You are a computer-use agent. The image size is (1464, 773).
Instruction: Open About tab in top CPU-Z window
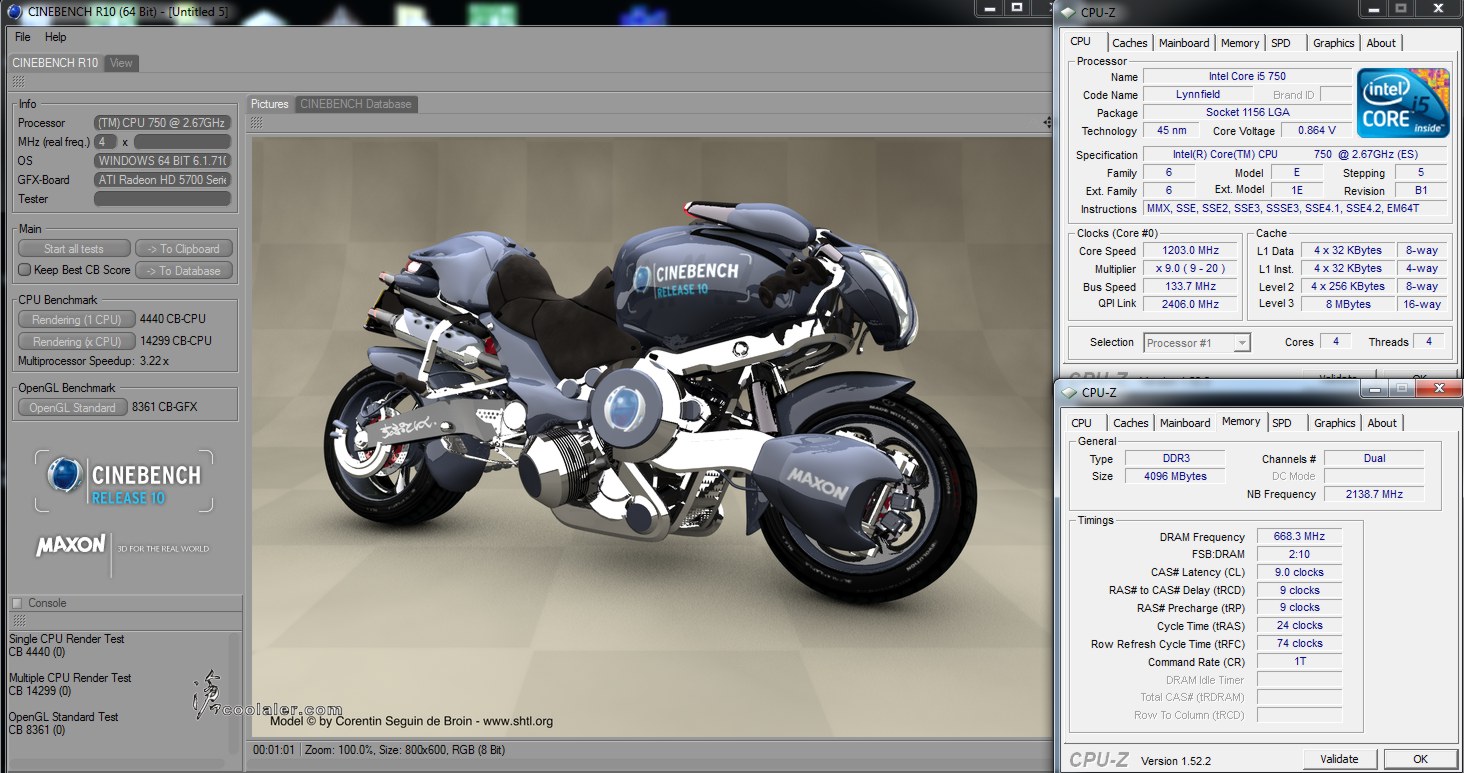pos(1381,43)
